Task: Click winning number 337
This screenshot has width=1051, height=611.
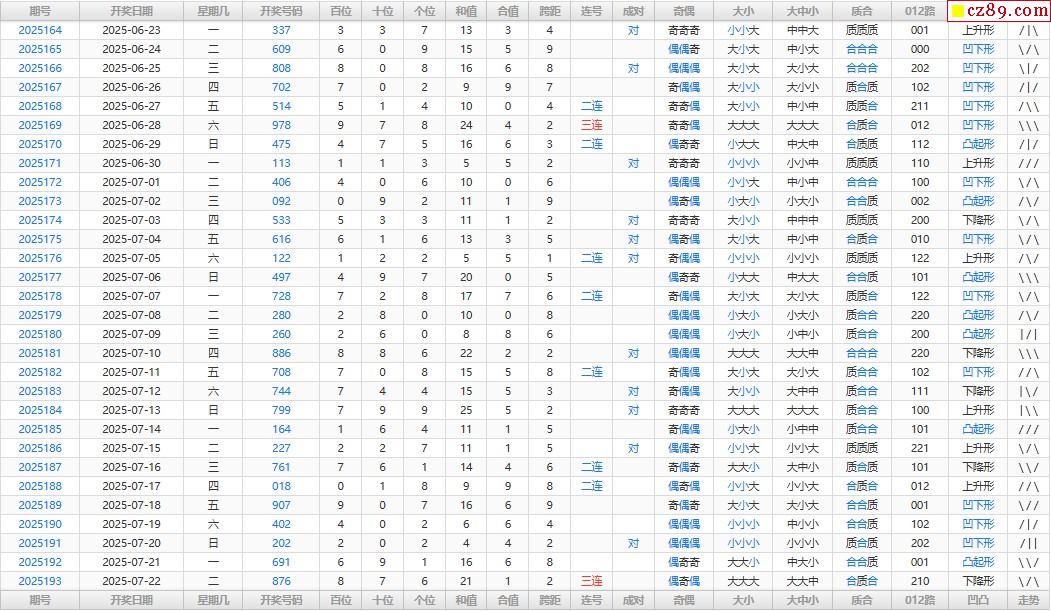Action: 282,30
